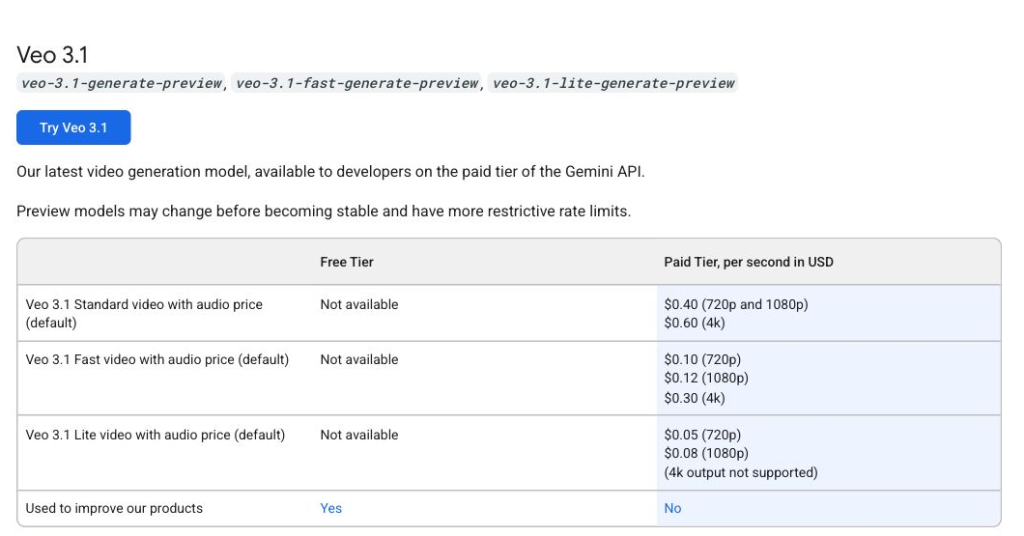This screenshot has width=1024, height=536.
Task: Click the Free Tier column header
Action: point(346,262)
